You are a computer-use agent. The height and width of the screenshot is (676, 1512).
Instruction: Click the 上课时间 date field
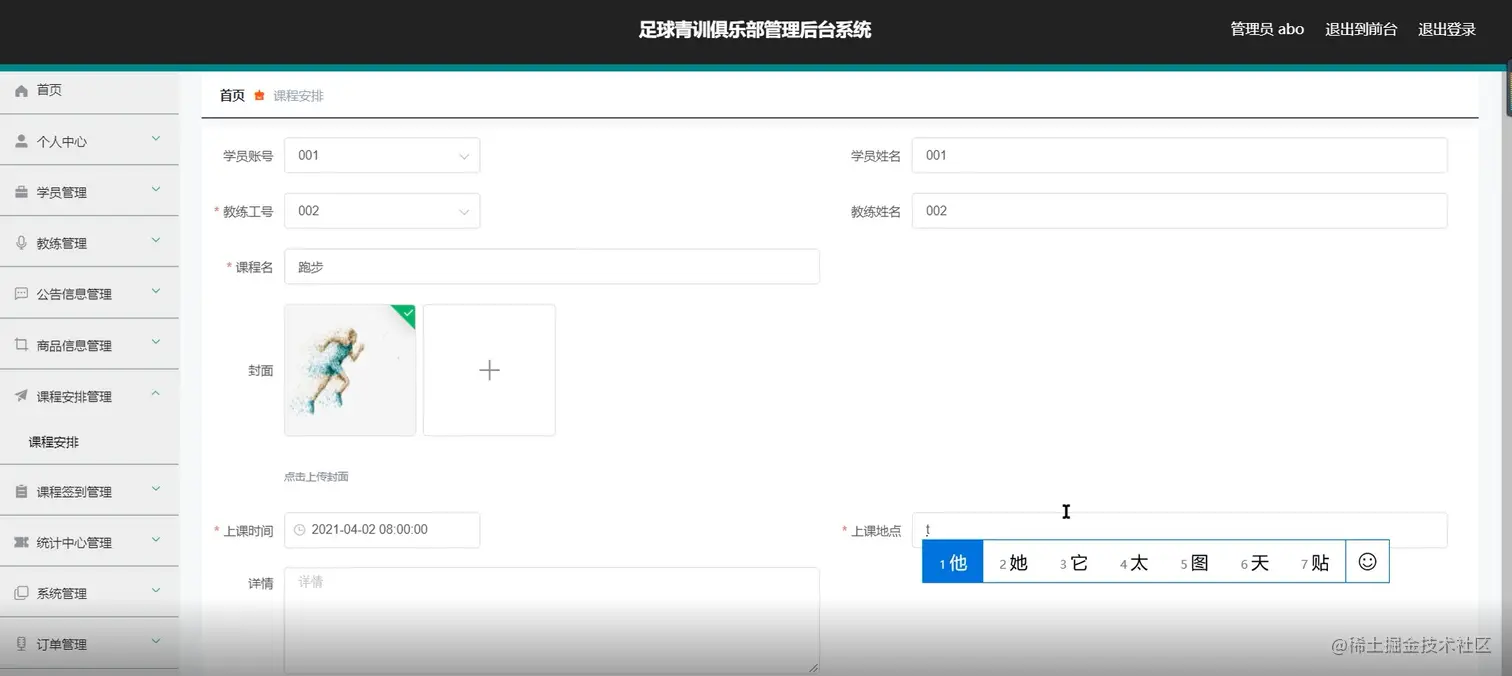click(x=382, y=530)
